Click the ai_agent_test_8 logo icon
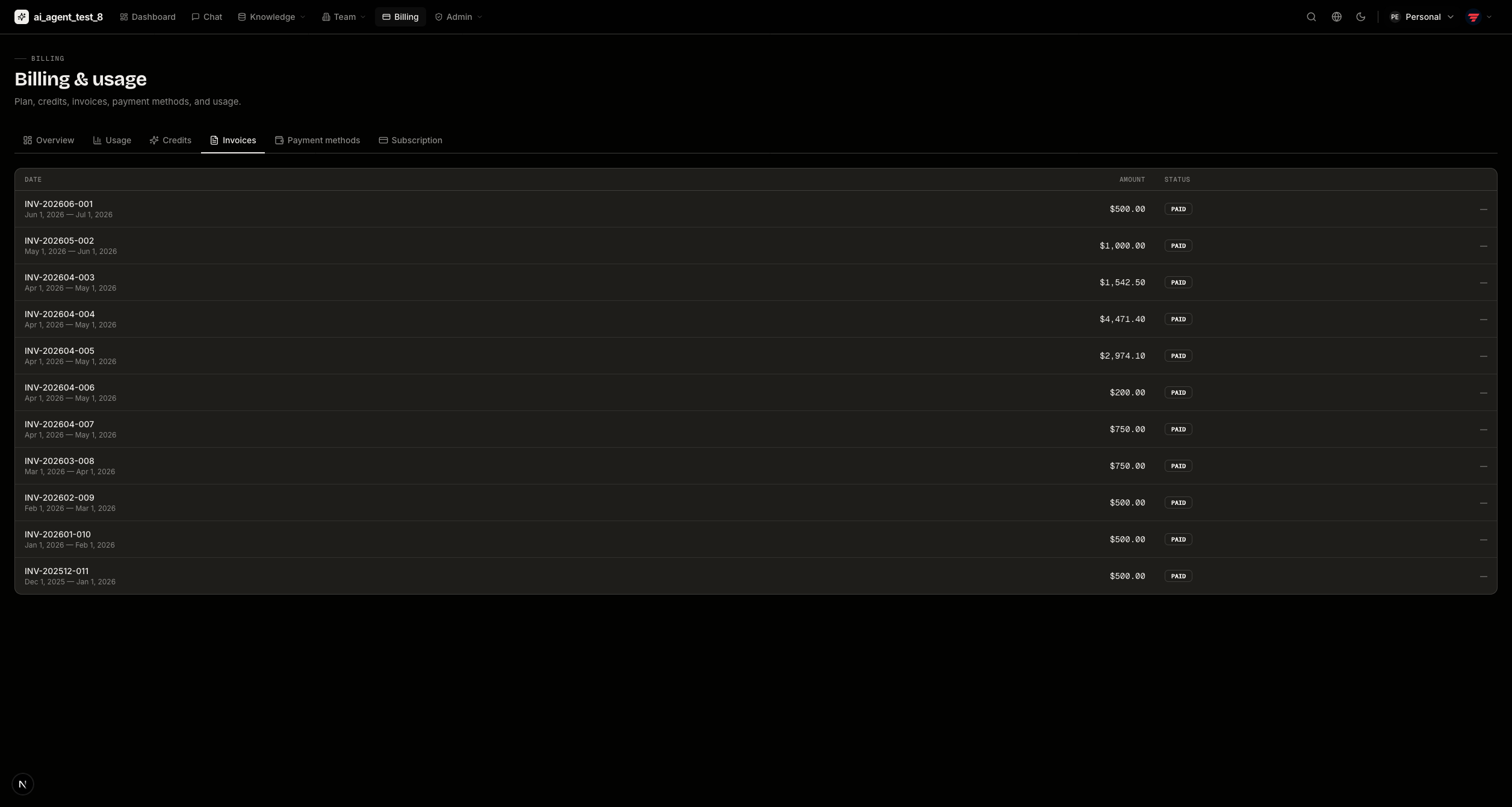 (22, 17)
